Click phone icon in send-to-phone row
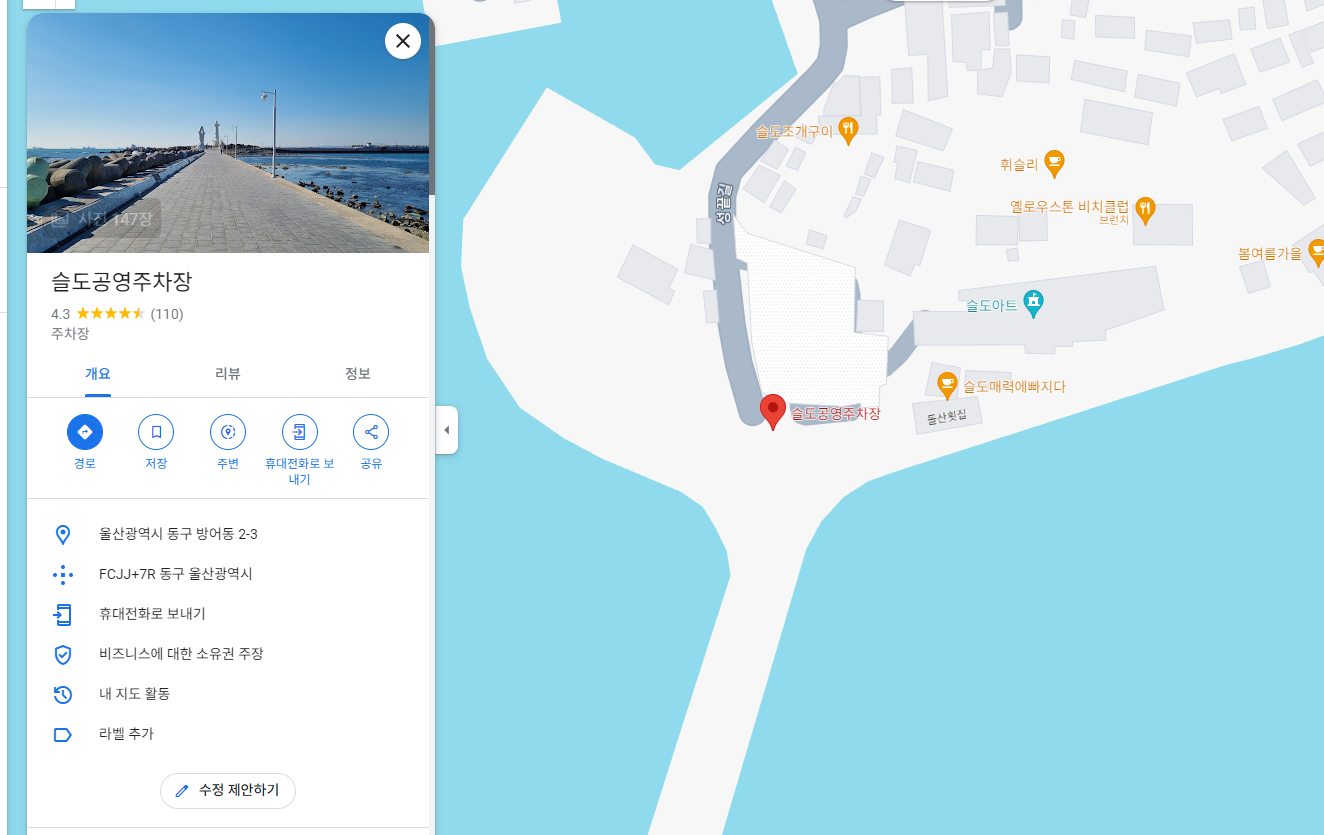Viewport: 1324px width, 835px height. (63, 614)
